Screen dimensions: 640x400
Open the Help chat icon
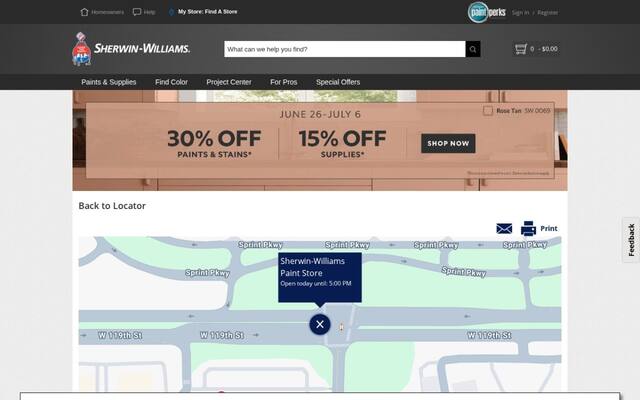coord(137,12)
